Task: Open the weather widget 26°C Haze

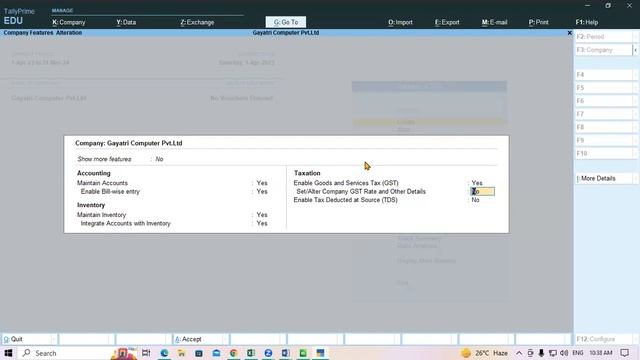Action: point(484,353)
